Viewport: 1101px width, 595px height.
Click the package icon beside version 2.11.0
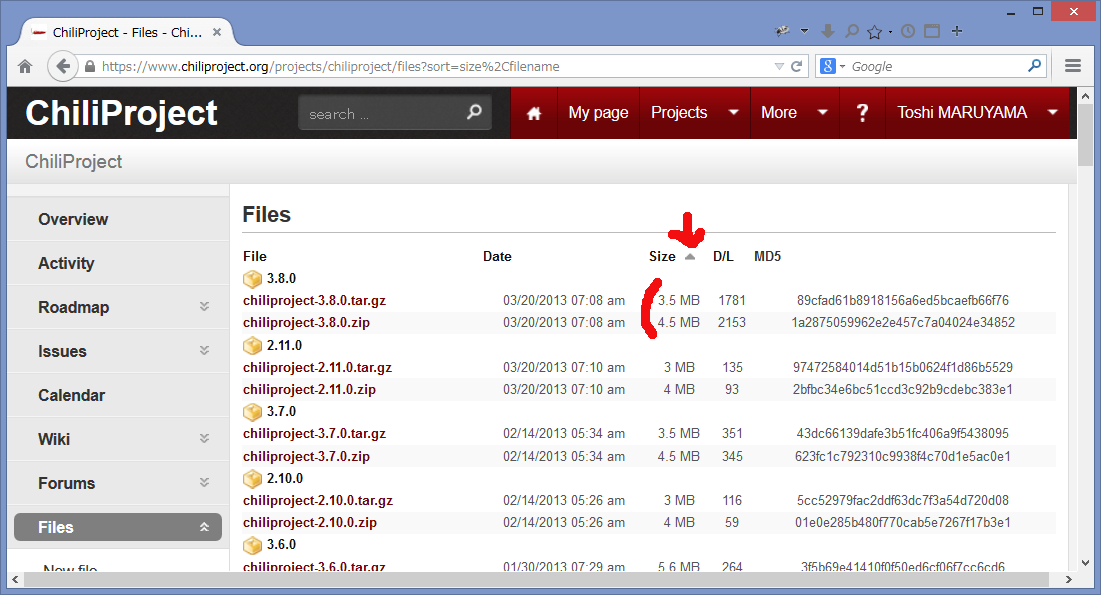(252, 346)
